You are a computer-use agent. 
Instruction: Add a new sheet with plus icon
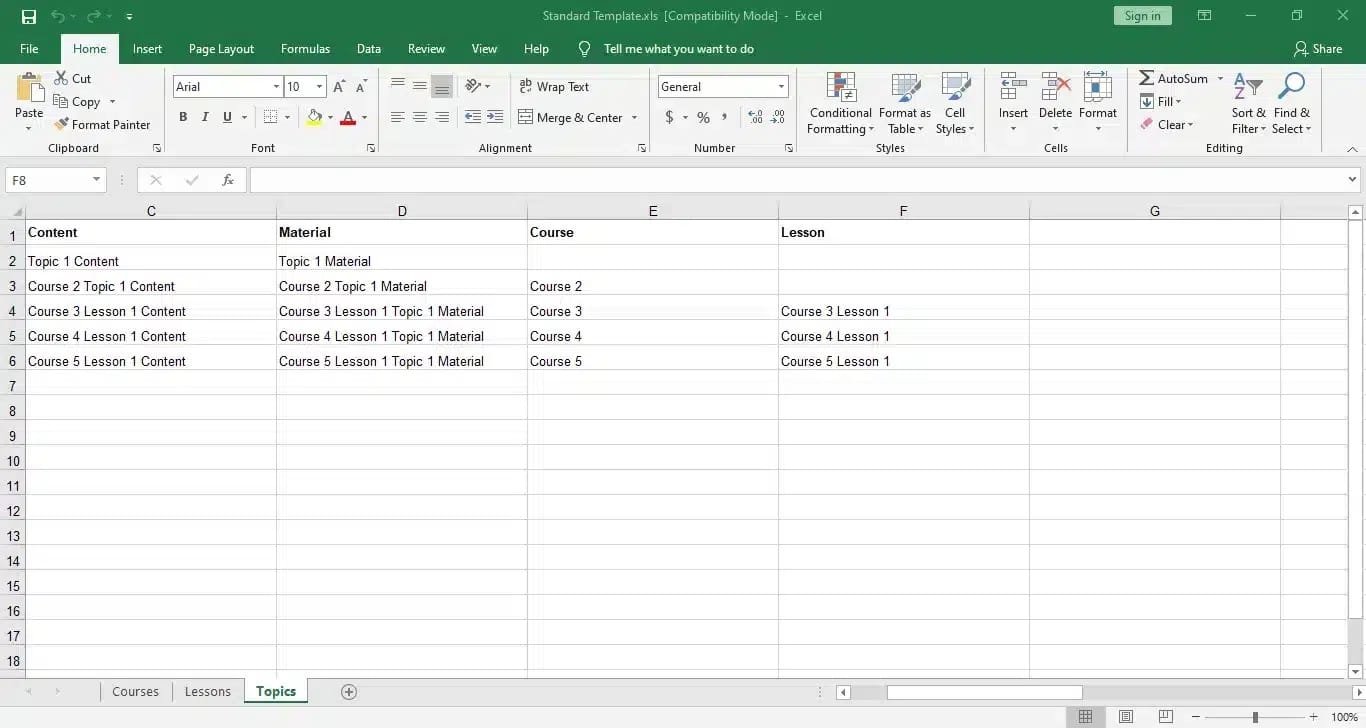pyautogui.click(x=349, y=691)
